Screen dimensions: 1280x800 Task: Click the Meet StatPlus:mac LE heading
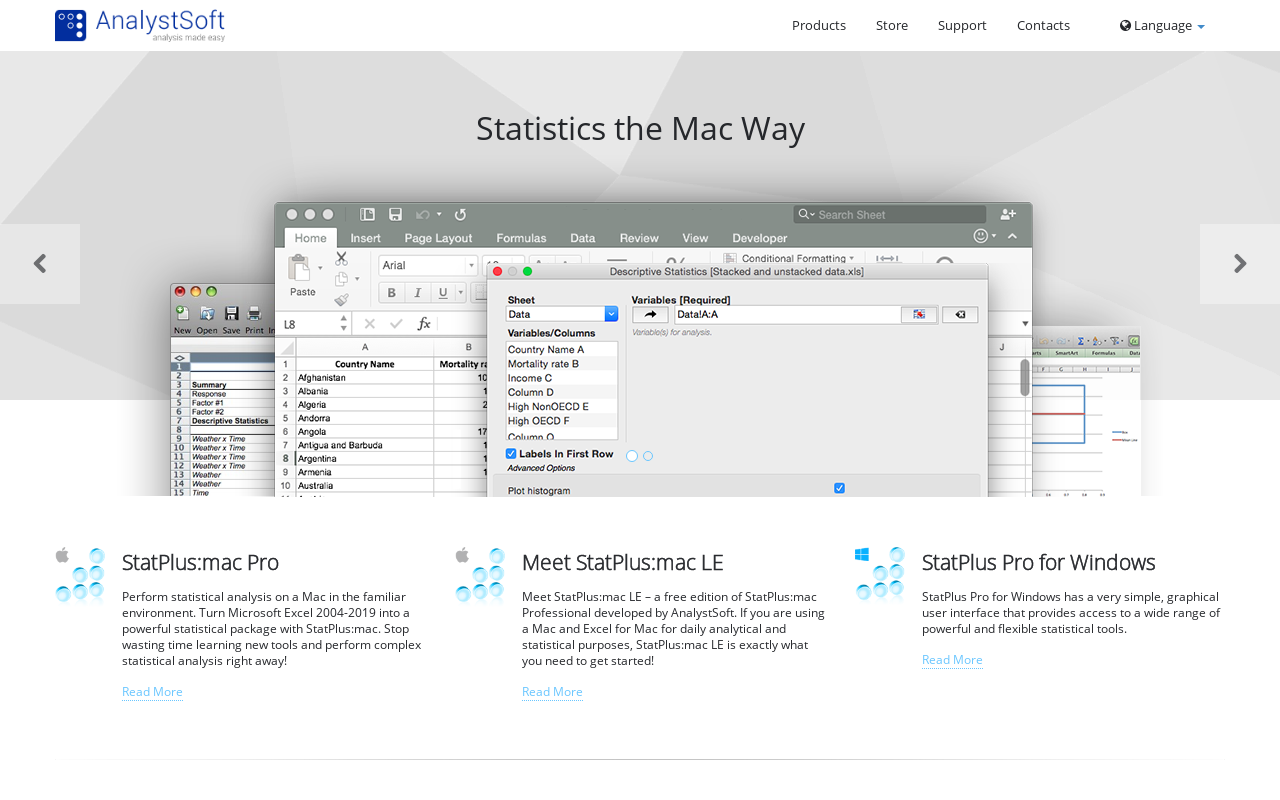pyautogui.click(x=622, y=562)
